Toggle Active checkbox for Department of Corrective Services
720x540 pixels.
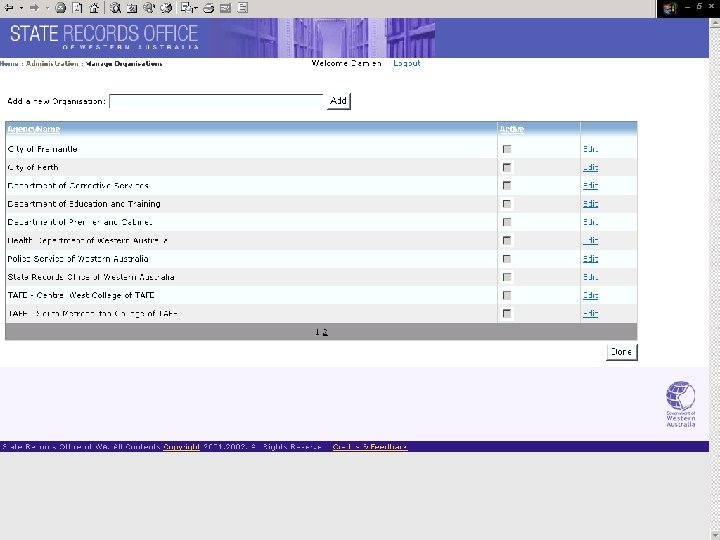[507, 186]
